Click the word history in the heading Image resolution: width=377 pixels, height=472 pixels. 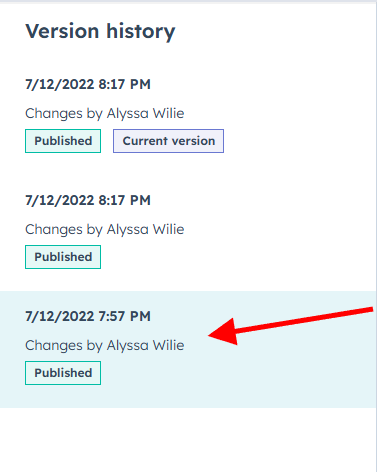coord(141,32)
